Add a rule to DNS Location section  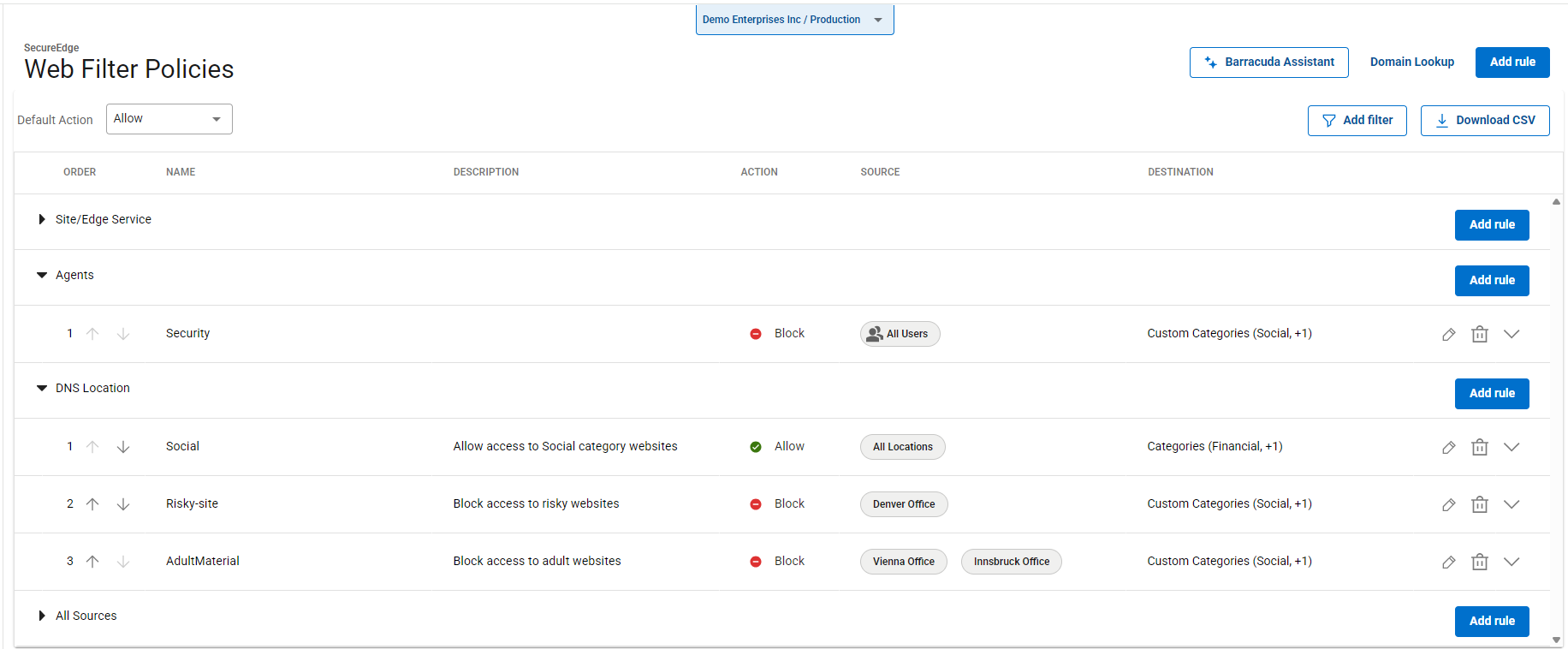coord(1491,393)
